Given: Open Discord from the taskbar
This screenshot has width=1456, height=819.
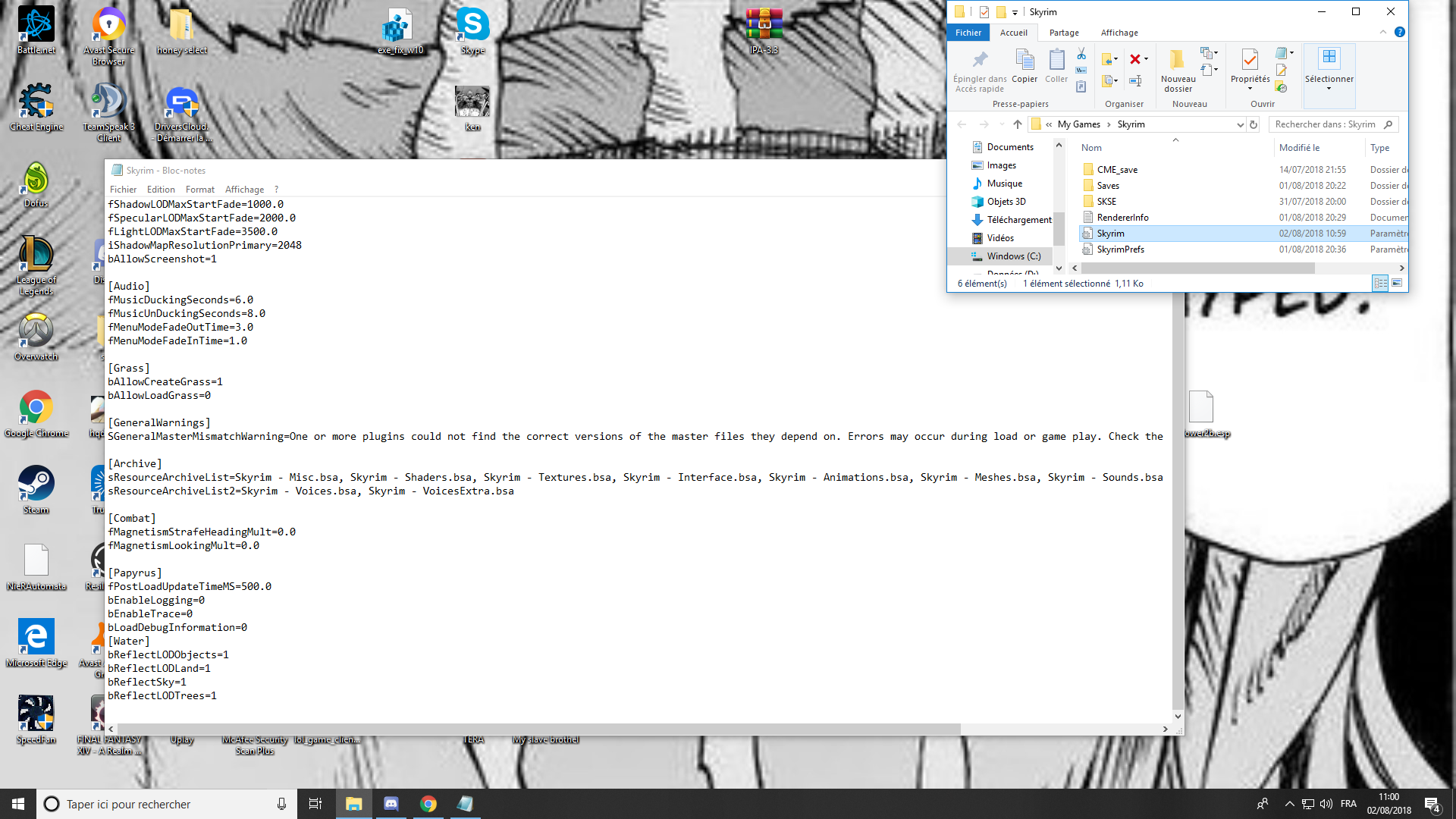Looking at the screenshot, I should [391, 804].
